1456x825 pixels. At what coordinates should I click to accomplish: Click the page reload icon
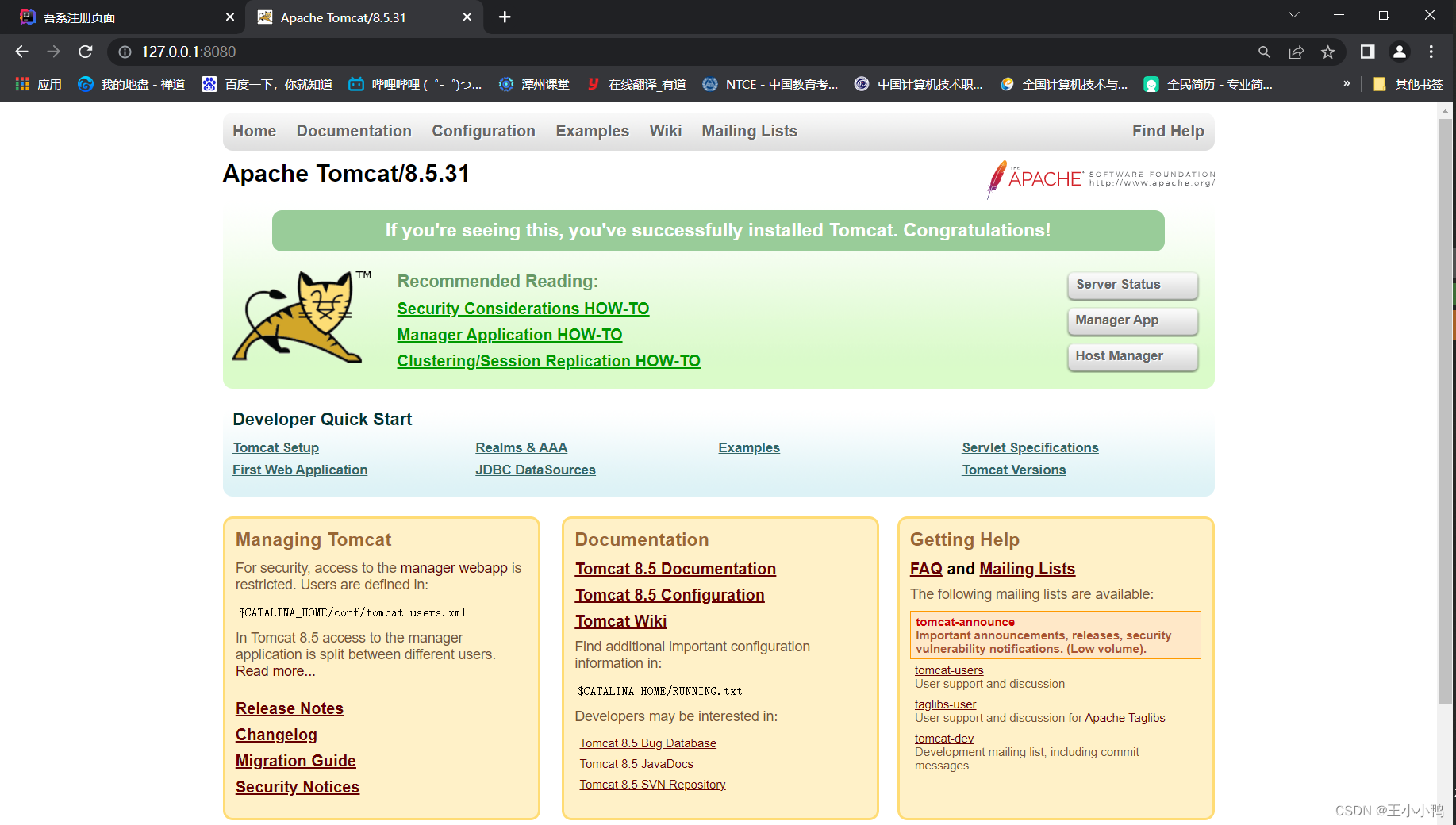pyautogui.click(x=85, y=52)
